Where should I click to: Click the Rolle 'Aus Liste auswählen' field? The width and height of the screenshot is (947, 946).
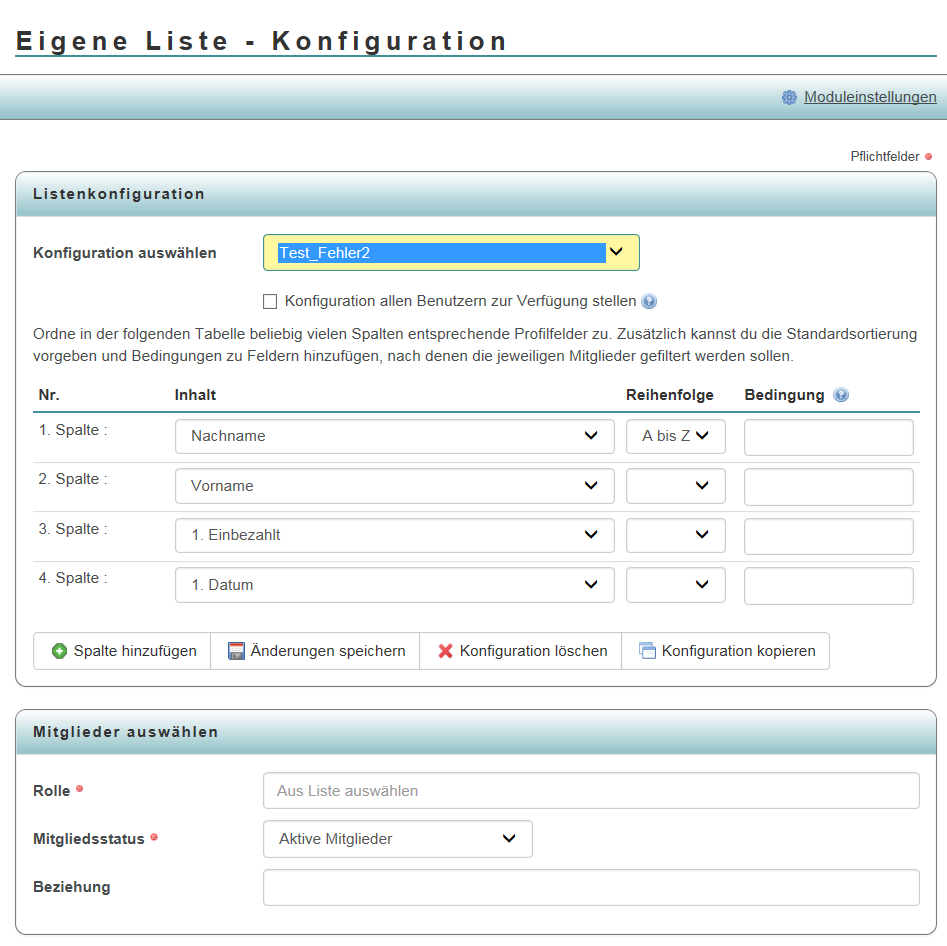point(590,790)
